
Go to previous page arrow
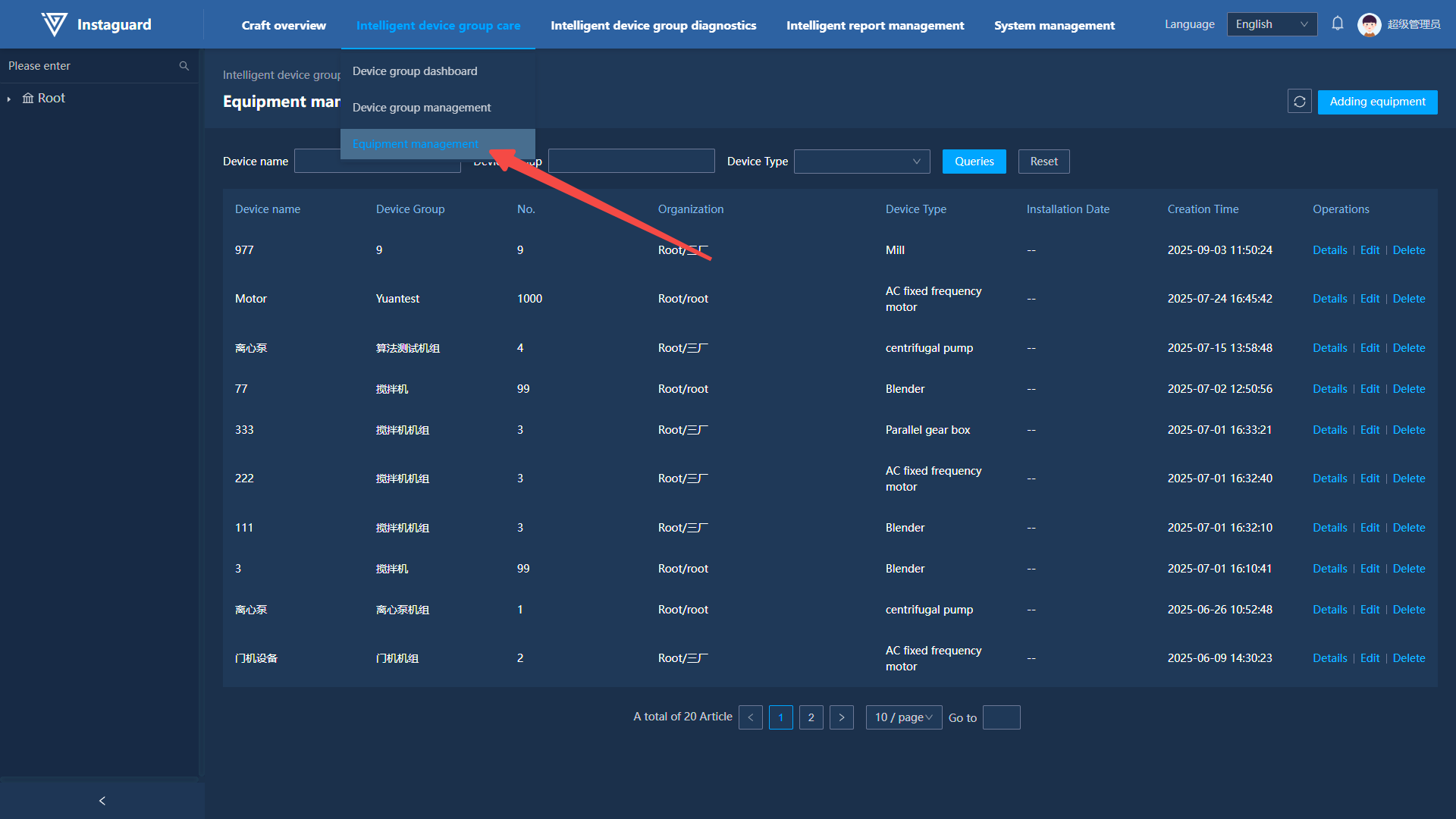pyautogui.click(x=750, y=717)
